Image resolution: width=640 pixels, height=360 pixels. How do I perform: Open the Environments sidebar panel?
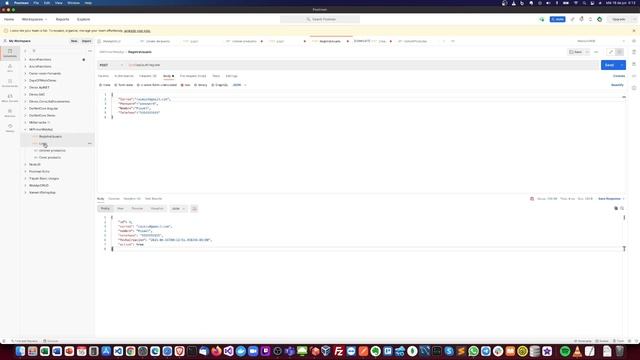[x=10, y=83]
